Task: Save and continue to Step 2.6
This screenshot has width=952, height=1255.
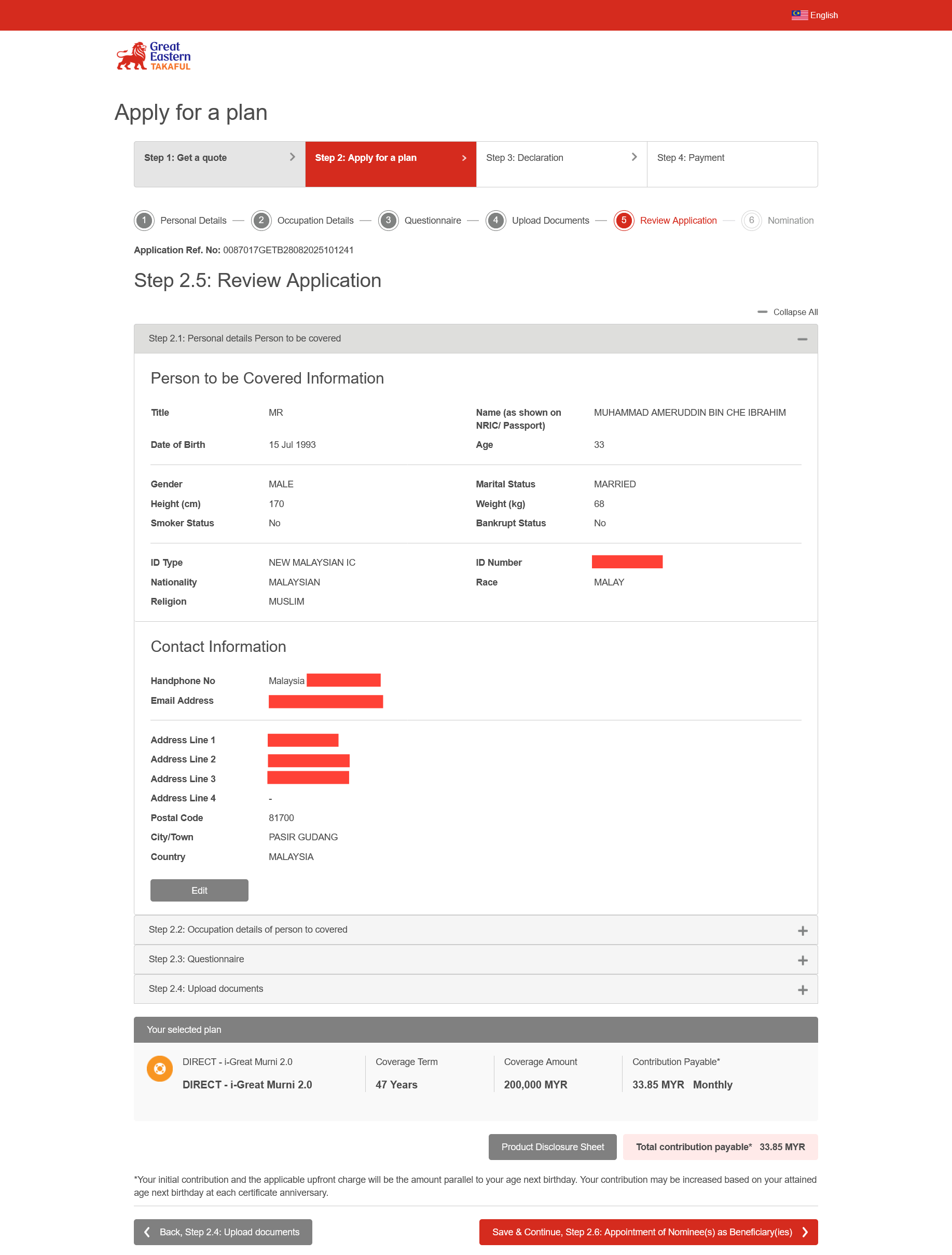Action: (648, 1232)
